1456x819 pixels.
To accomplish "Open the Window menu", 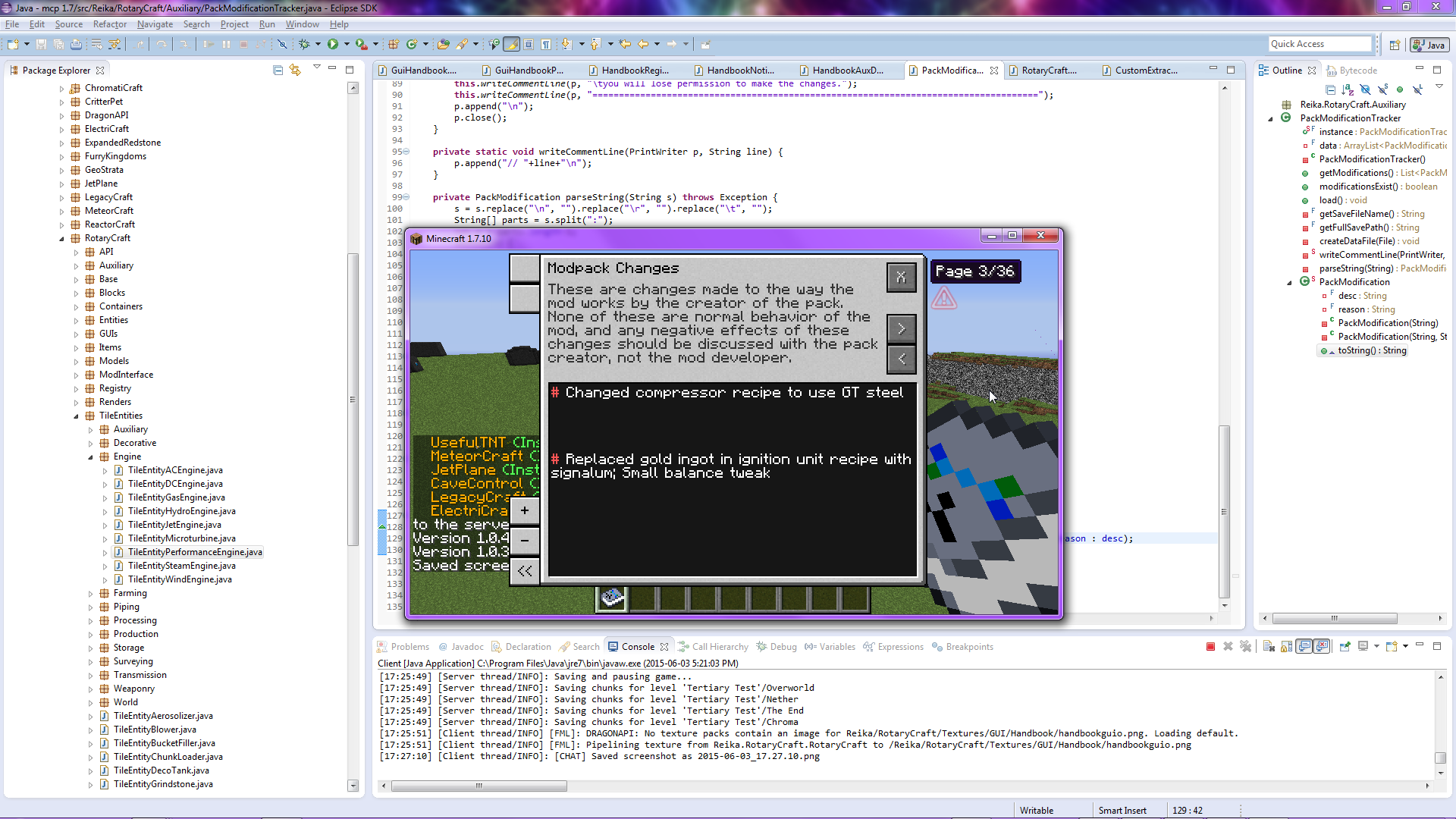I will click(x=302, y=24).
